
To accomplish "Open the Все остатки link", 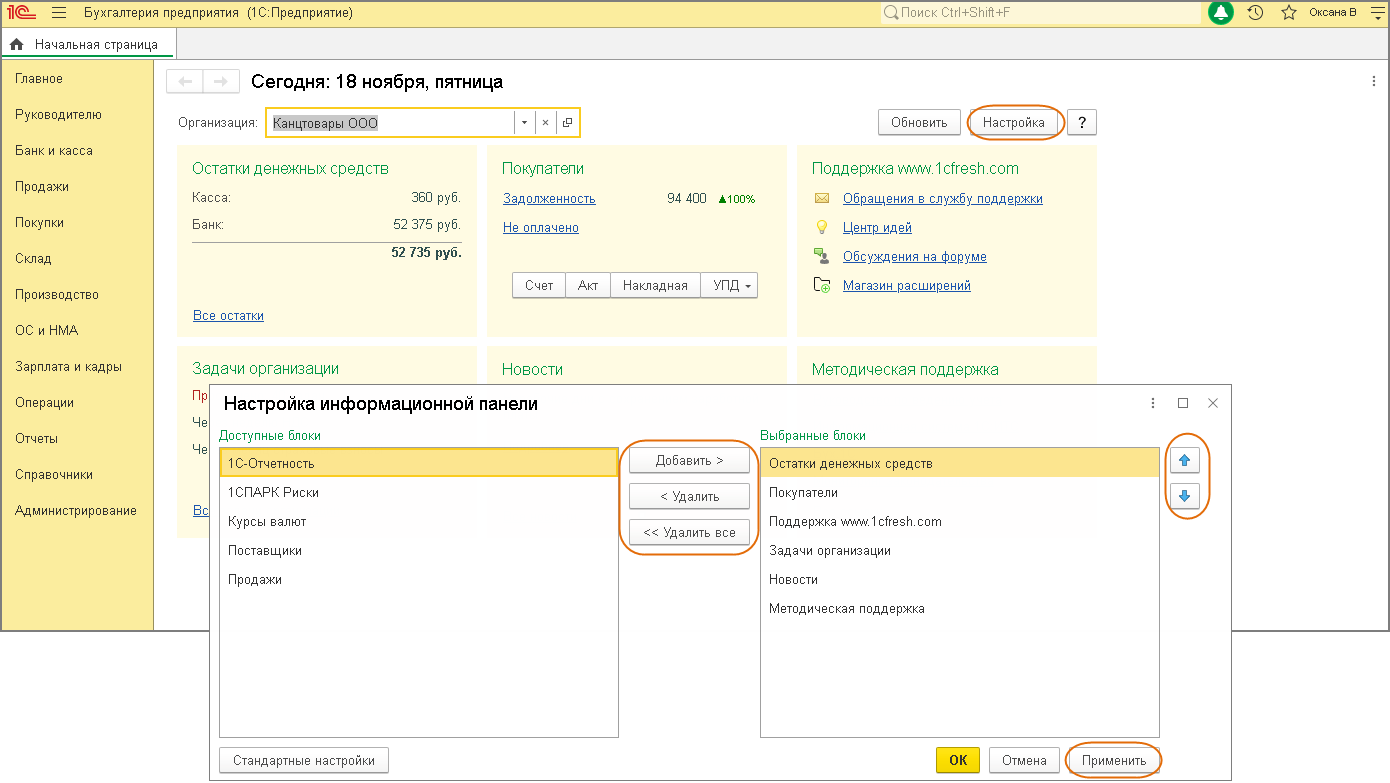I will [x=228, y=315].
